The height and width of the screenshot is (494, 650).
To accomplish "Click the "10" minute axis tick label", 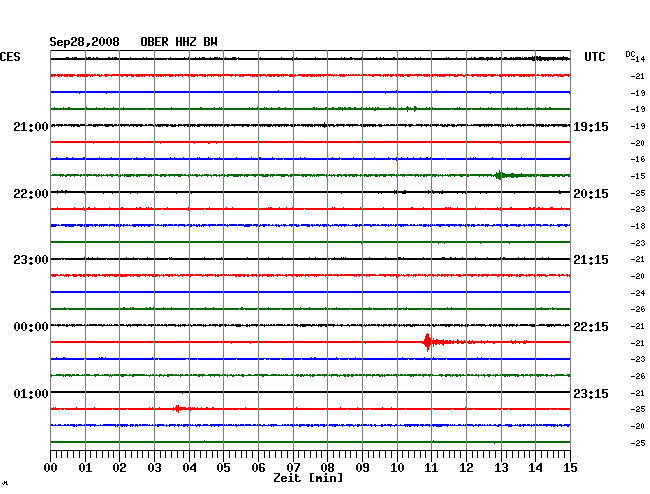I will coord(397,467).
